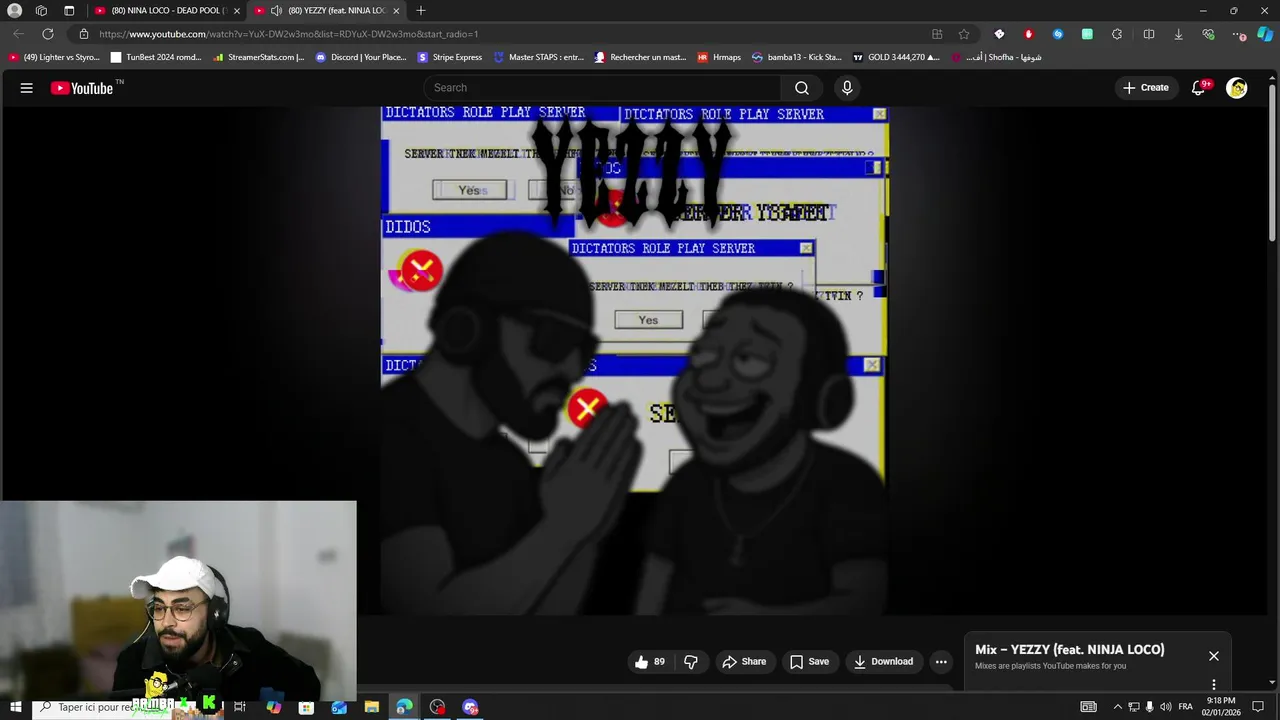Click the Create button
The image size is (1280, 720).
click(1145, 88)
